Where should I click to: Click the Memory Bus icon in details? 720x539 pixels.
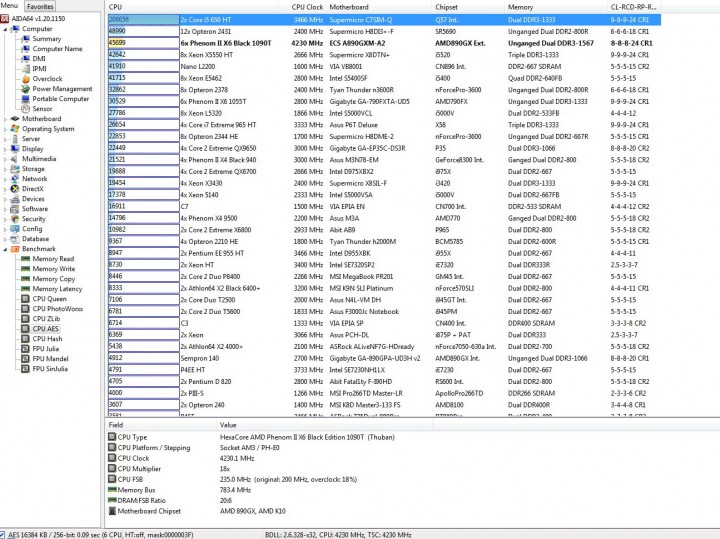click(112, 490)
